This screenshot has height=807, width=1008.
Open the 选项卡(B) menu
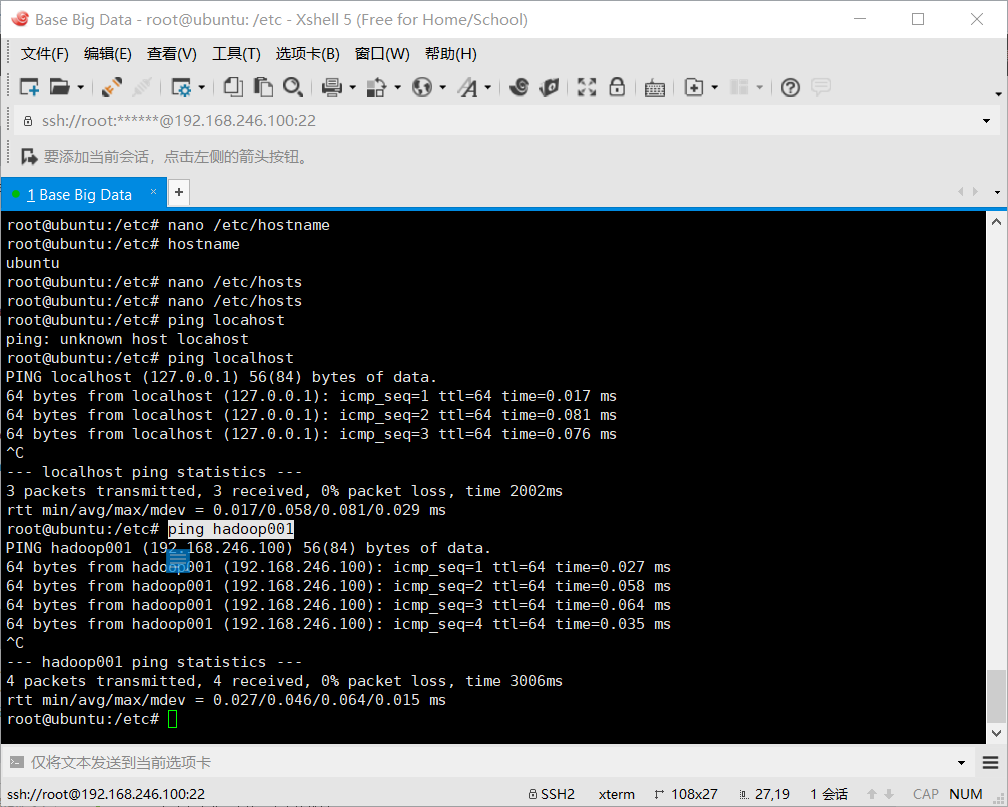[307, 53]
